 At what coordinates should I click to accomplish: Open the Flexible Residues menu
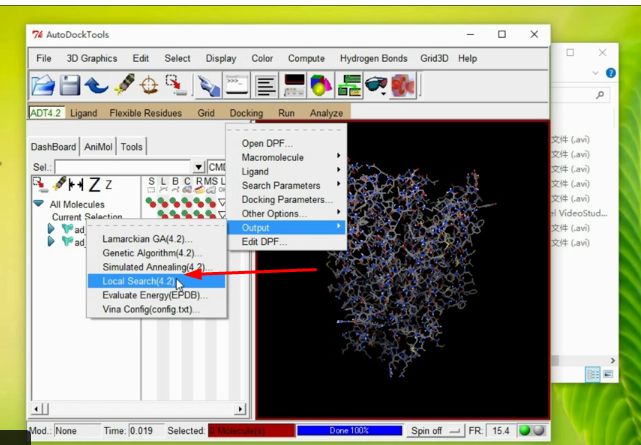coord(146,113)
